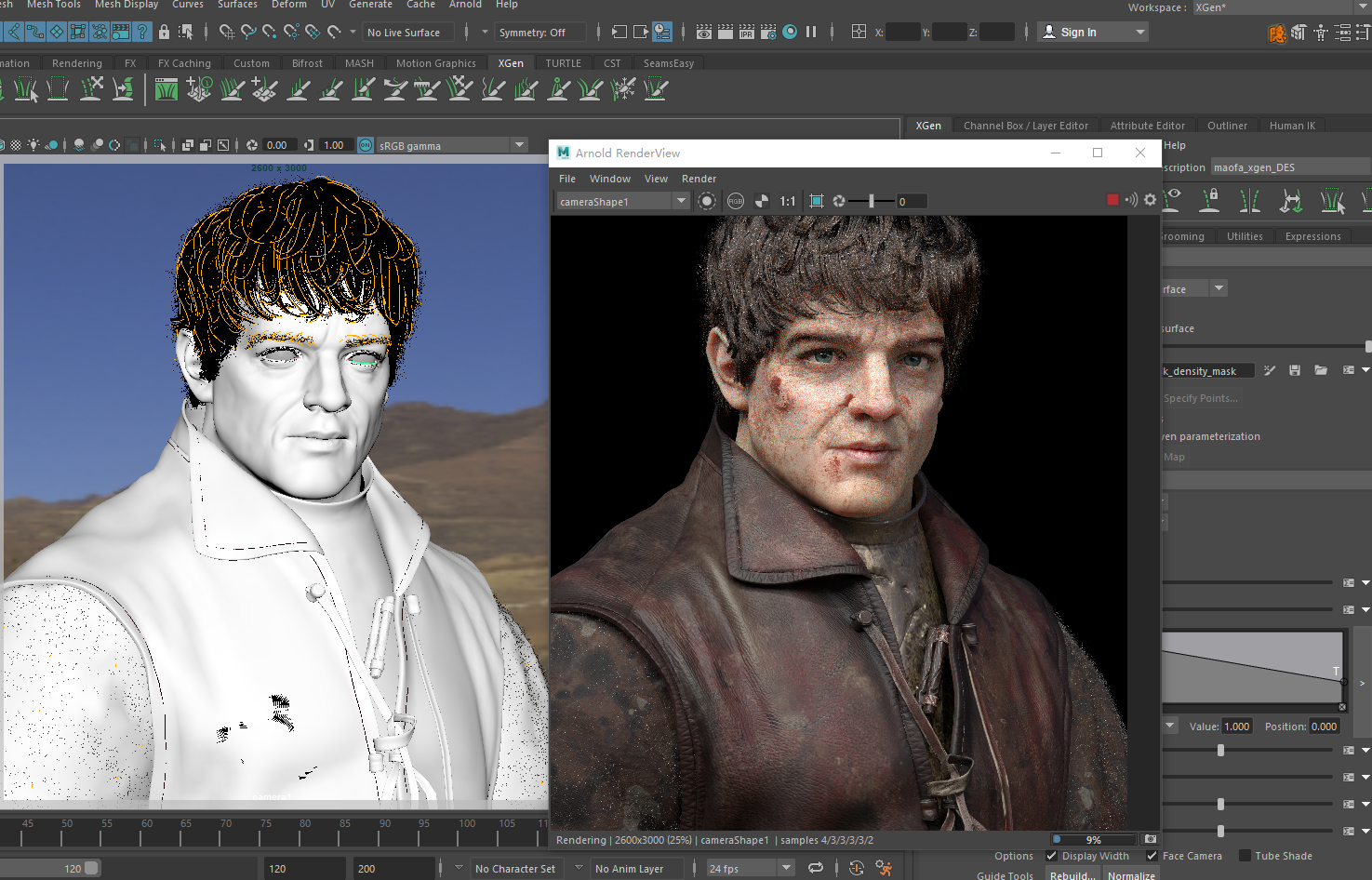Click the ramp Value input field
This screenshot has height=880, width=1372.
coord(1237,727)
